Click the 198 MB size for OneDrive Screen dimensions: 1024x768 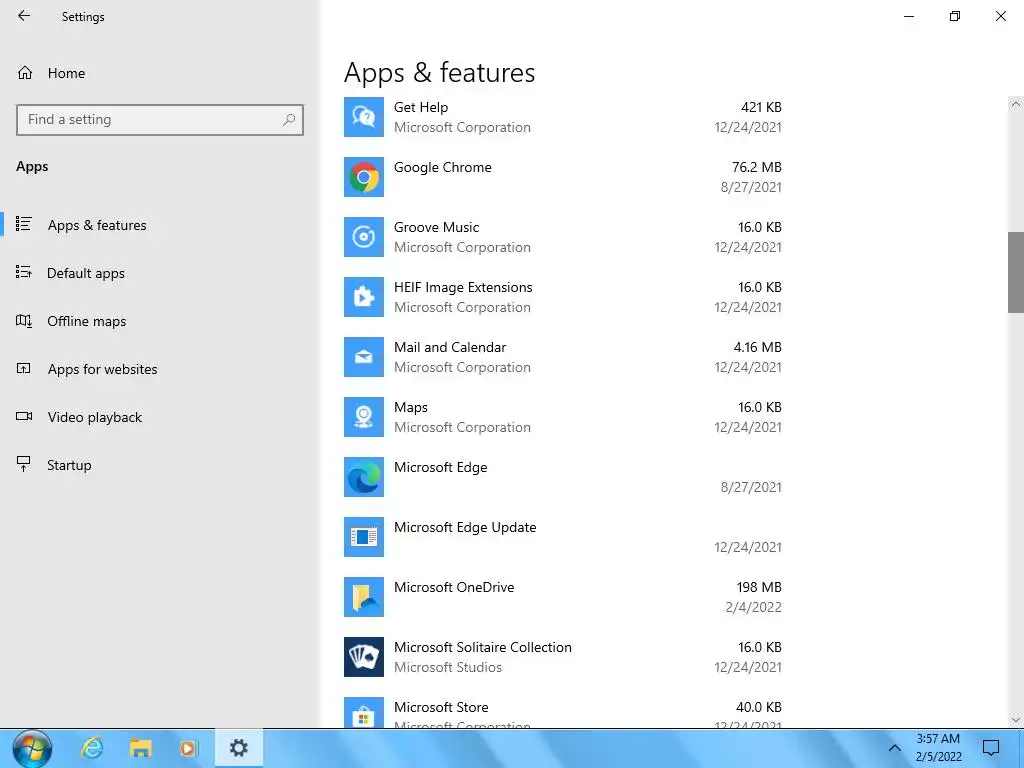[760, 587]
